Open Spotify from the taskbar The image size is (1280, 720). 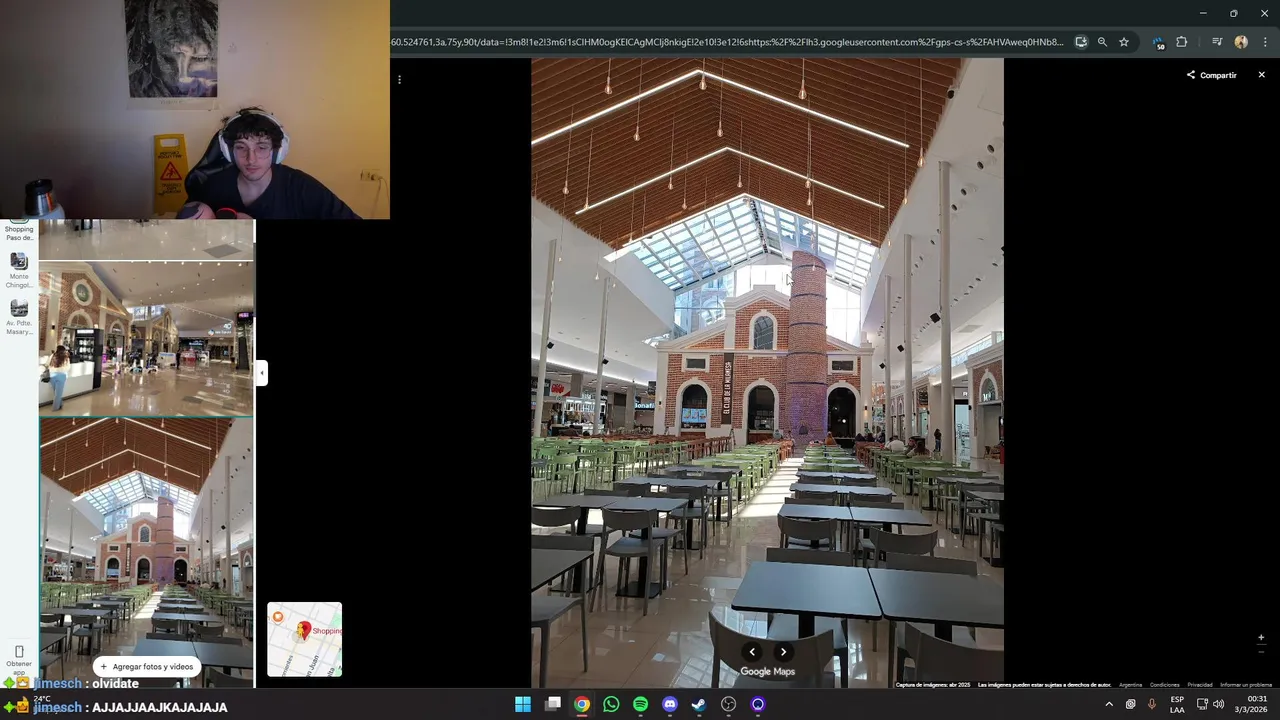641,704
